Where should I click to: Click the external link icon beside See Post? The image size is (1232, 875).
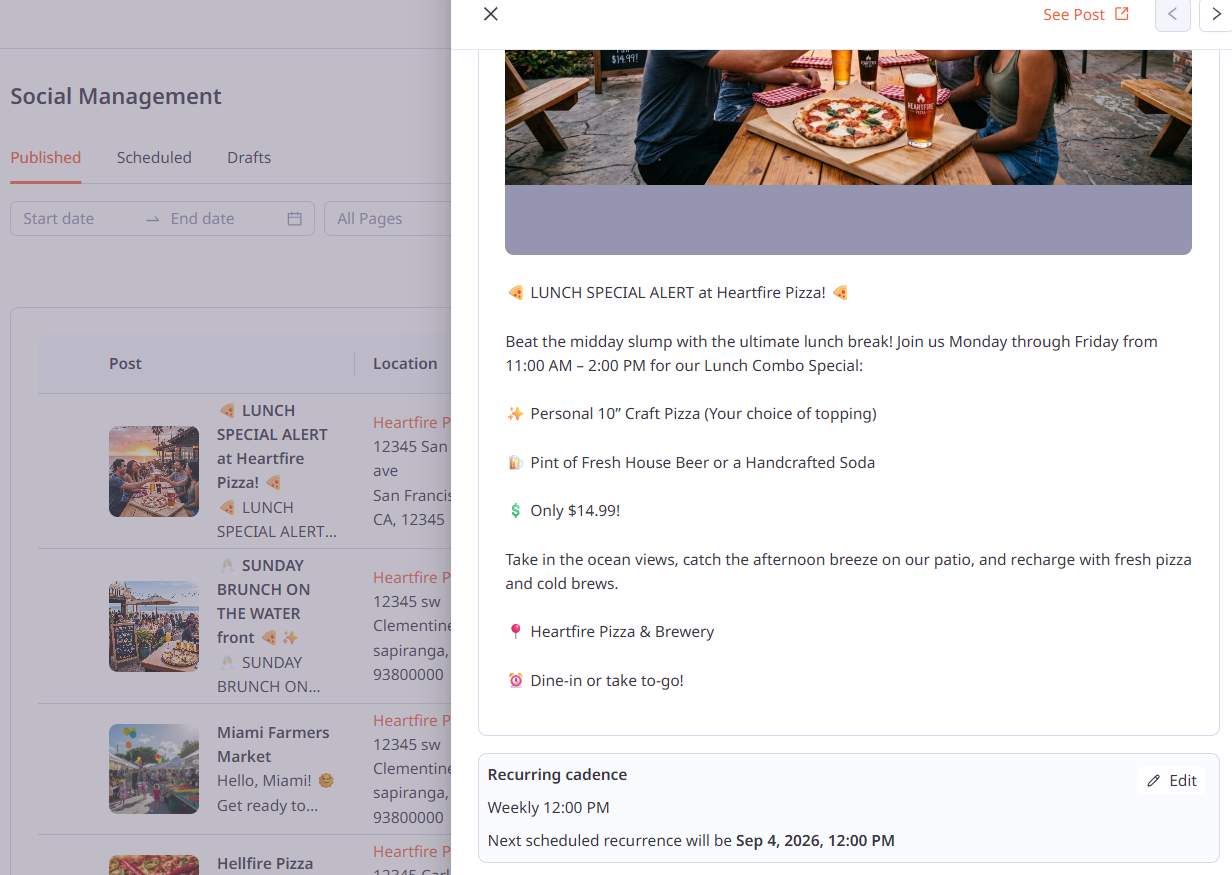1122,14
